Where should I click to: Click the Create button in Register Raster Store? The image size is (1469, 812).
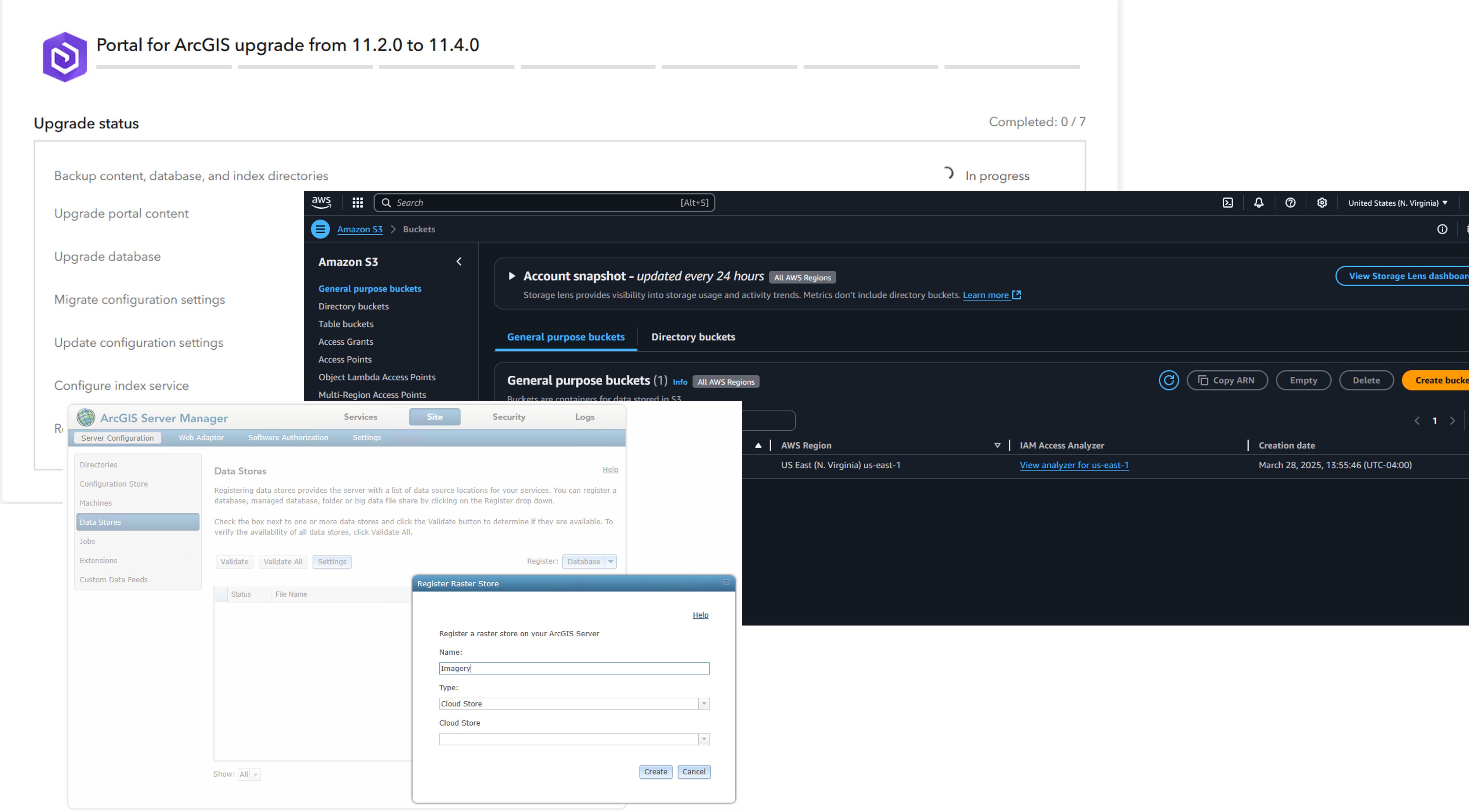(x=655, y=772)
